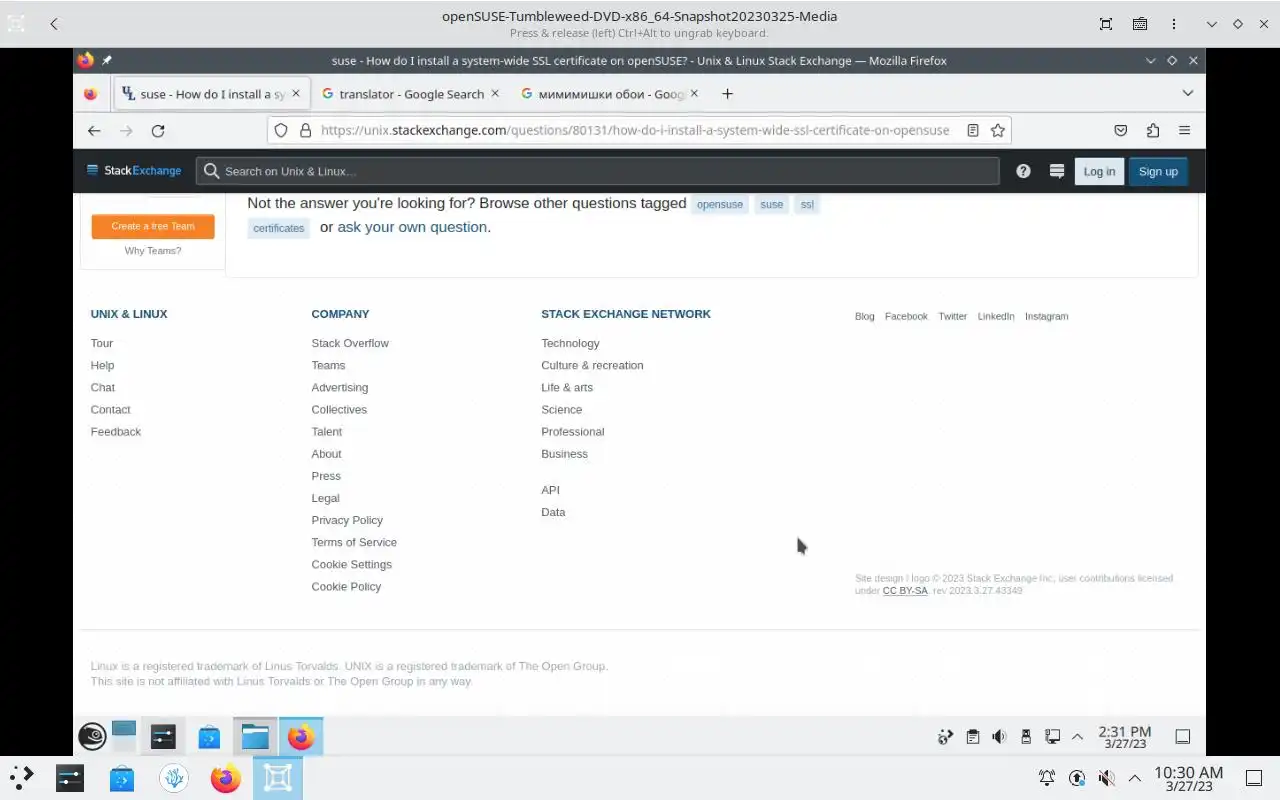Screen dimensions: 1280x800
Task: Open Stack Exchange logo menu
Action: (x=134, y=171)
